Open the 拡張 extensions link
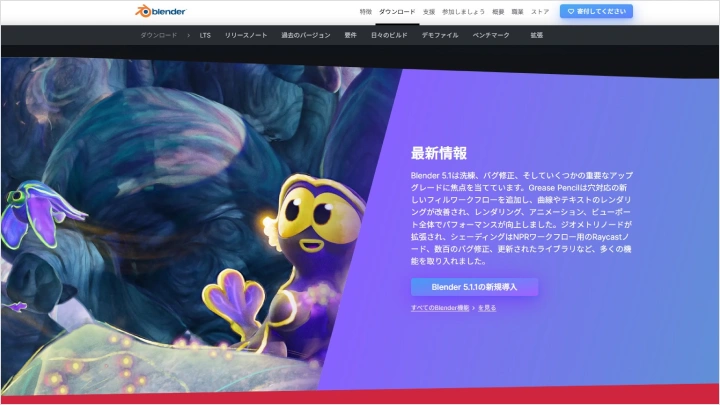720x405 pixels. click(537, 35)
